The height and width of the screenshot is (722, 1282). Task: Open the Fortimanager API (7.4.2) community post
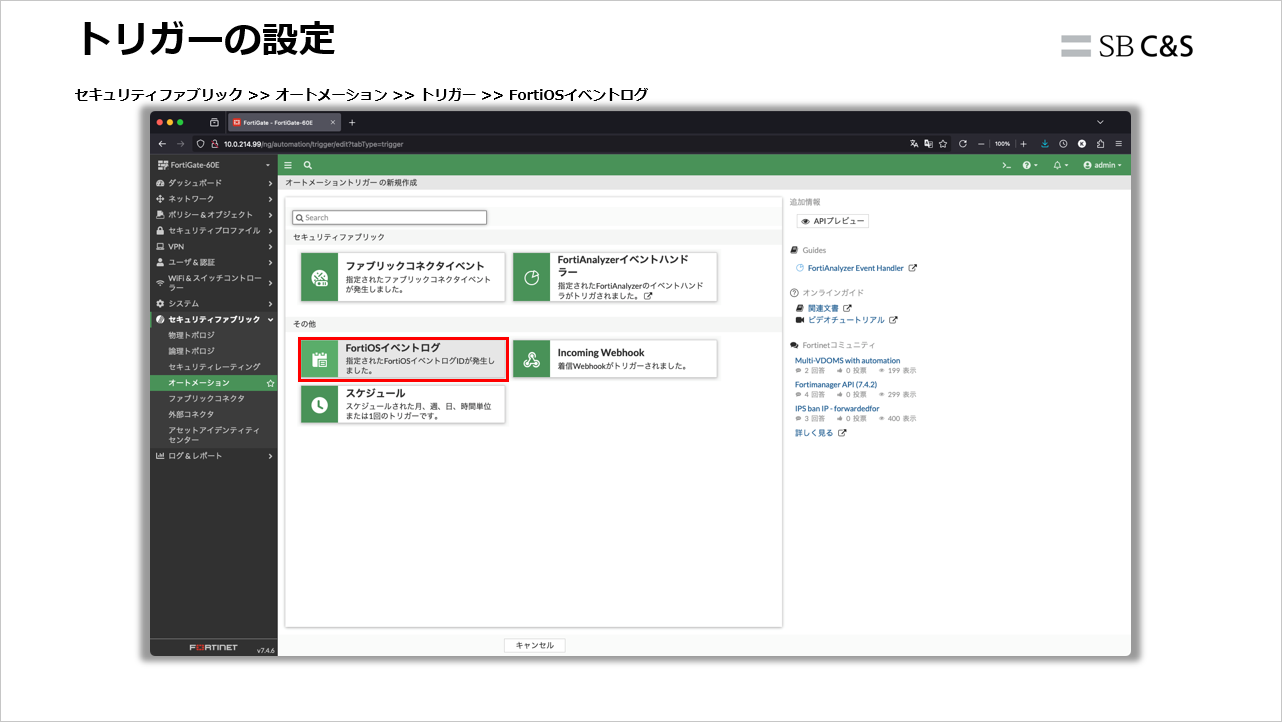point(835,384)
